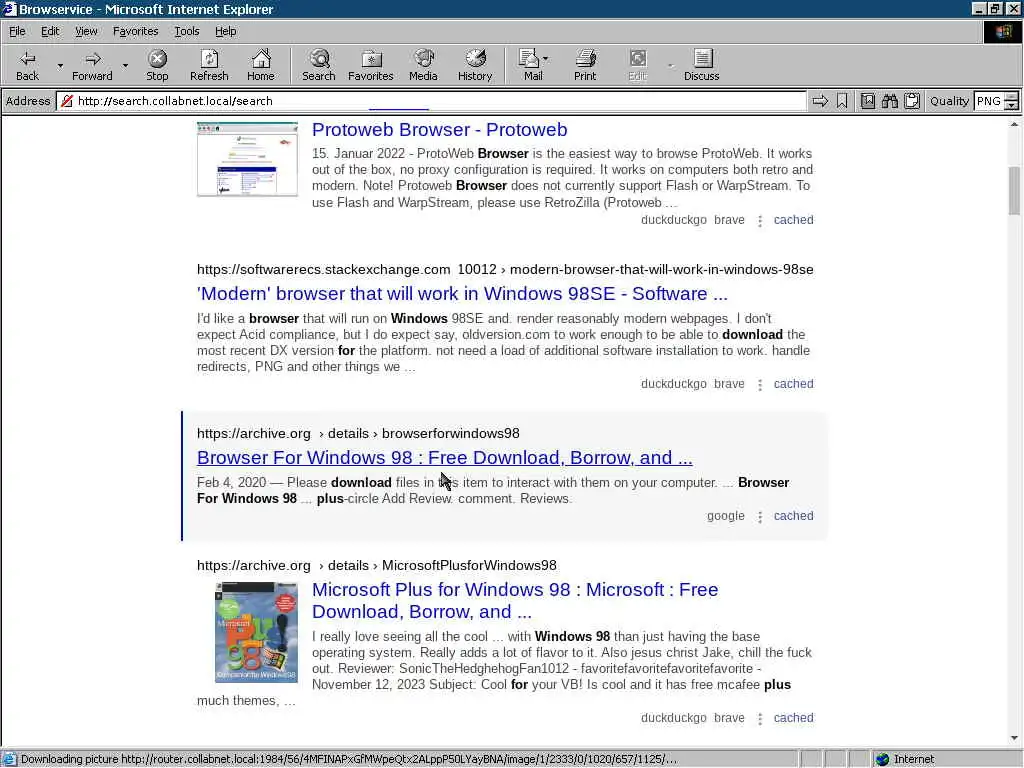Go to the Home page

tap(261, 65)
